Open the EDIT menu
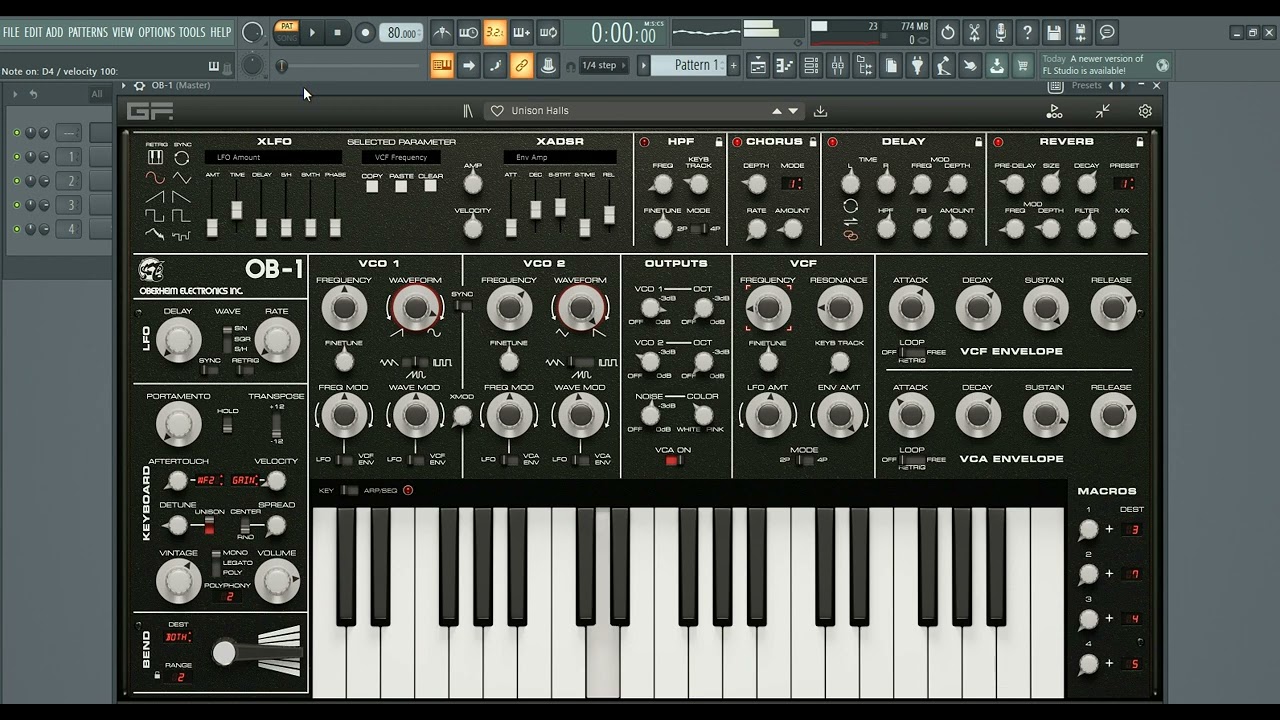Viewport: 1280px width, 720px height. (x=33, y=32)
